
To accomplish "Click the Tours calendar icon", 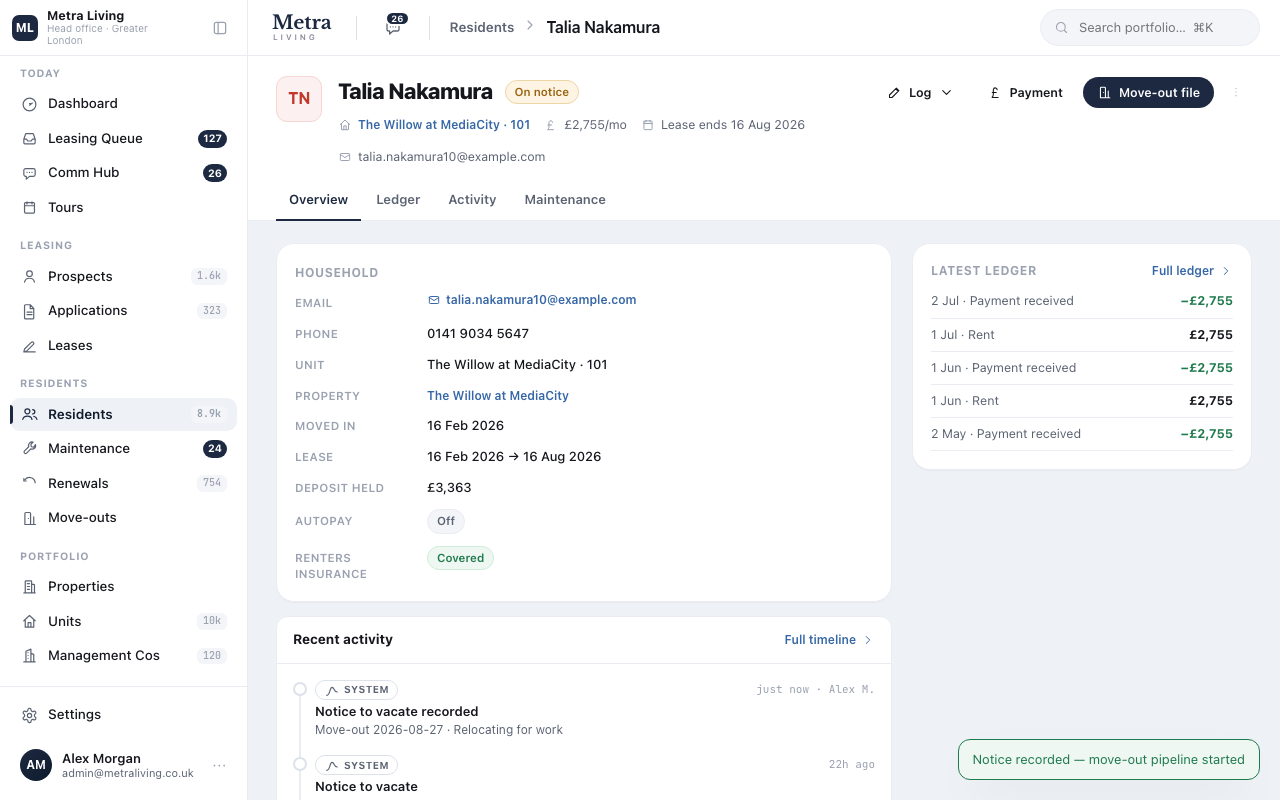I will 30,208.
